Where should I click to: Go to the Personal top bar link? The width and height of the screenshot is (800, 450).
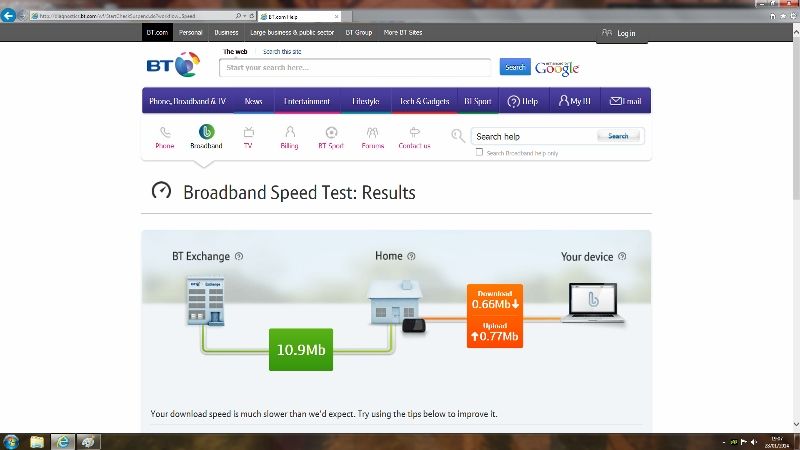pos(190,32)
